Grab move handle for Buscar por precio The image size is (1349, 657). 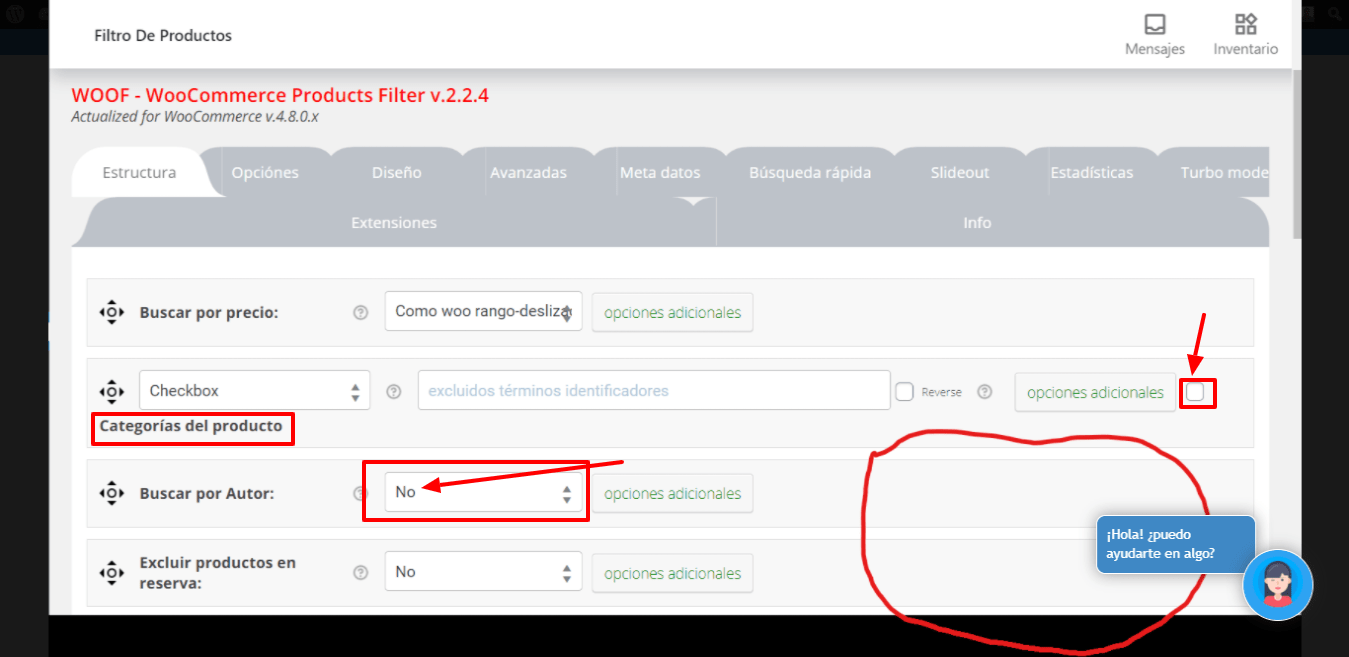coord(111,312)
